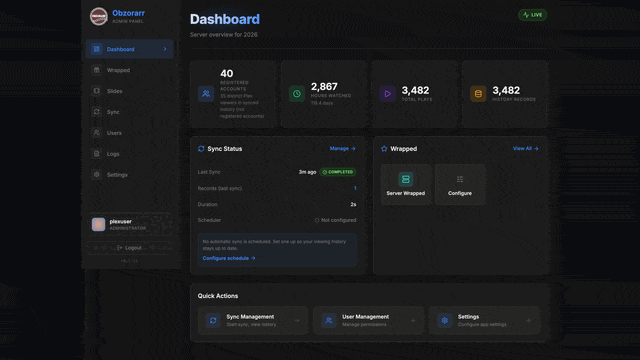Click the Users icon in sidebar
640x360 pixels.
click(96, 133)
